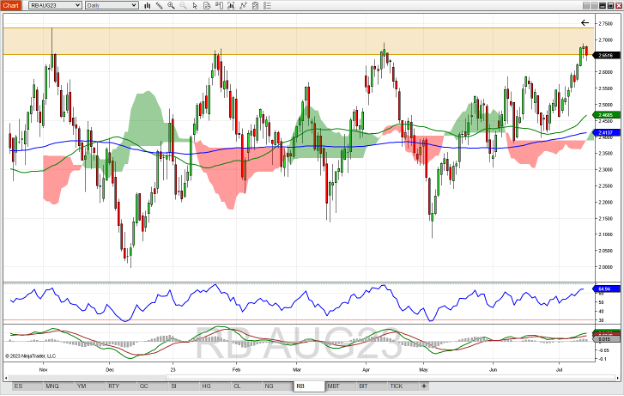Switch to the SI tab

184,386
